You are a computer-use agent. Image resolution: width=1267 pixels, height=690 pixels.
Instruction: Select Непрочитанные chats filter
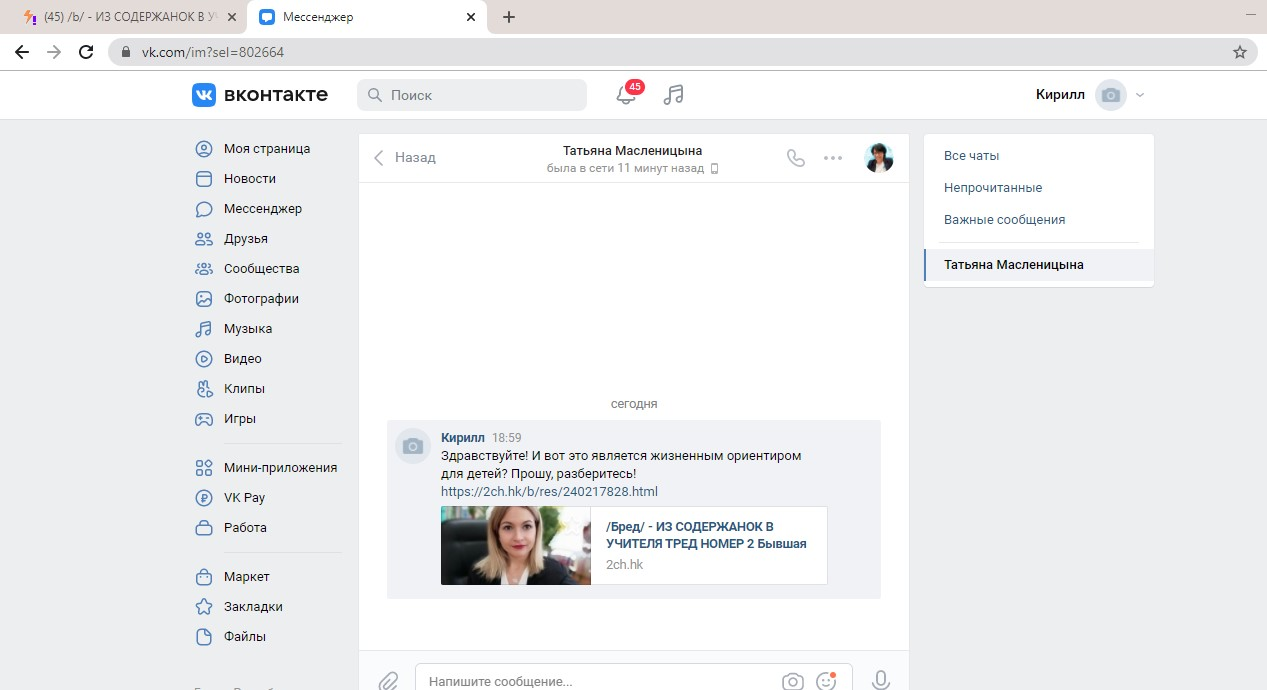click(993, 188)
